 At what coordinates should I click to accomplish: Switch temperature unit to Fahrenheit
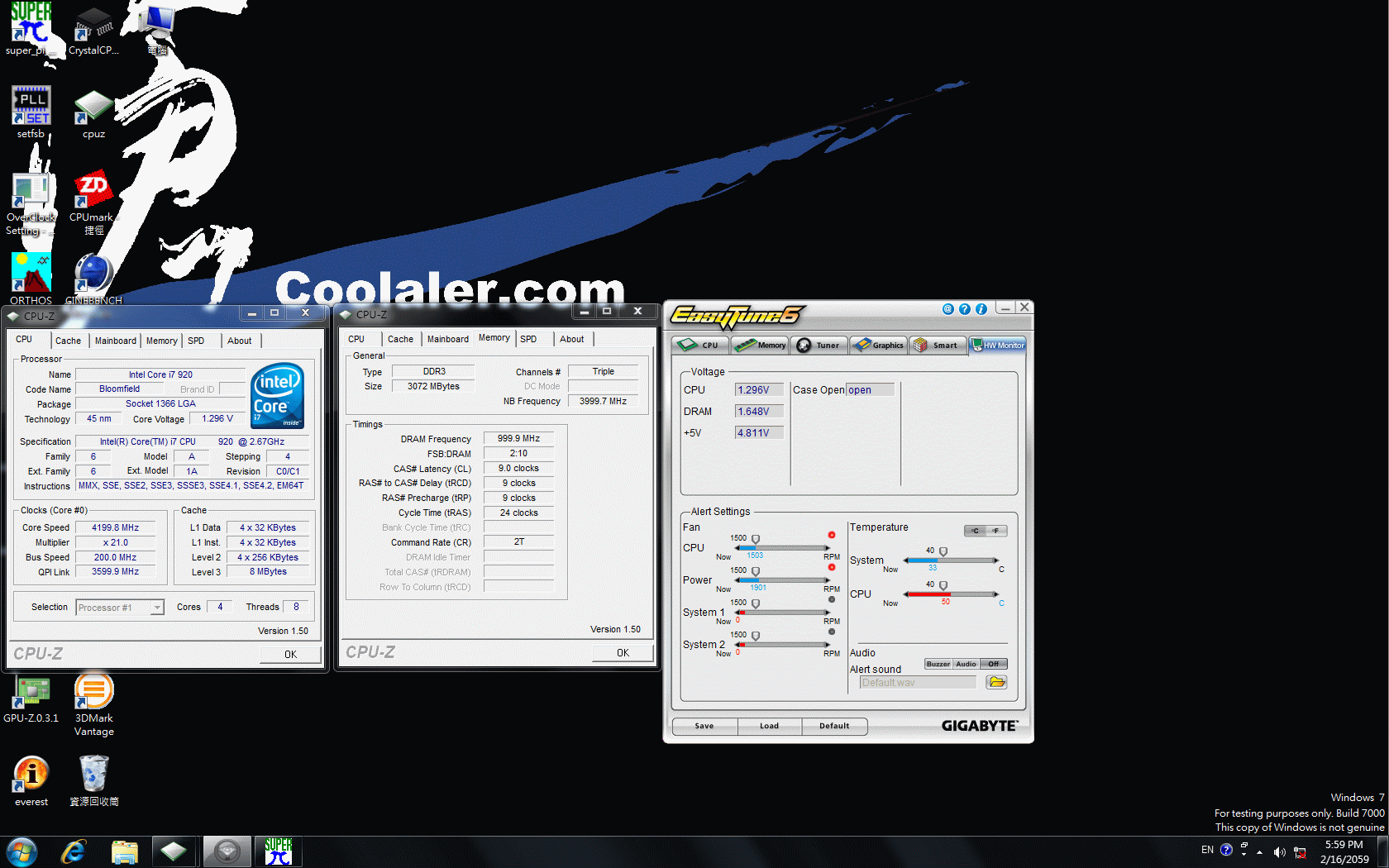[x=996, y=531]
